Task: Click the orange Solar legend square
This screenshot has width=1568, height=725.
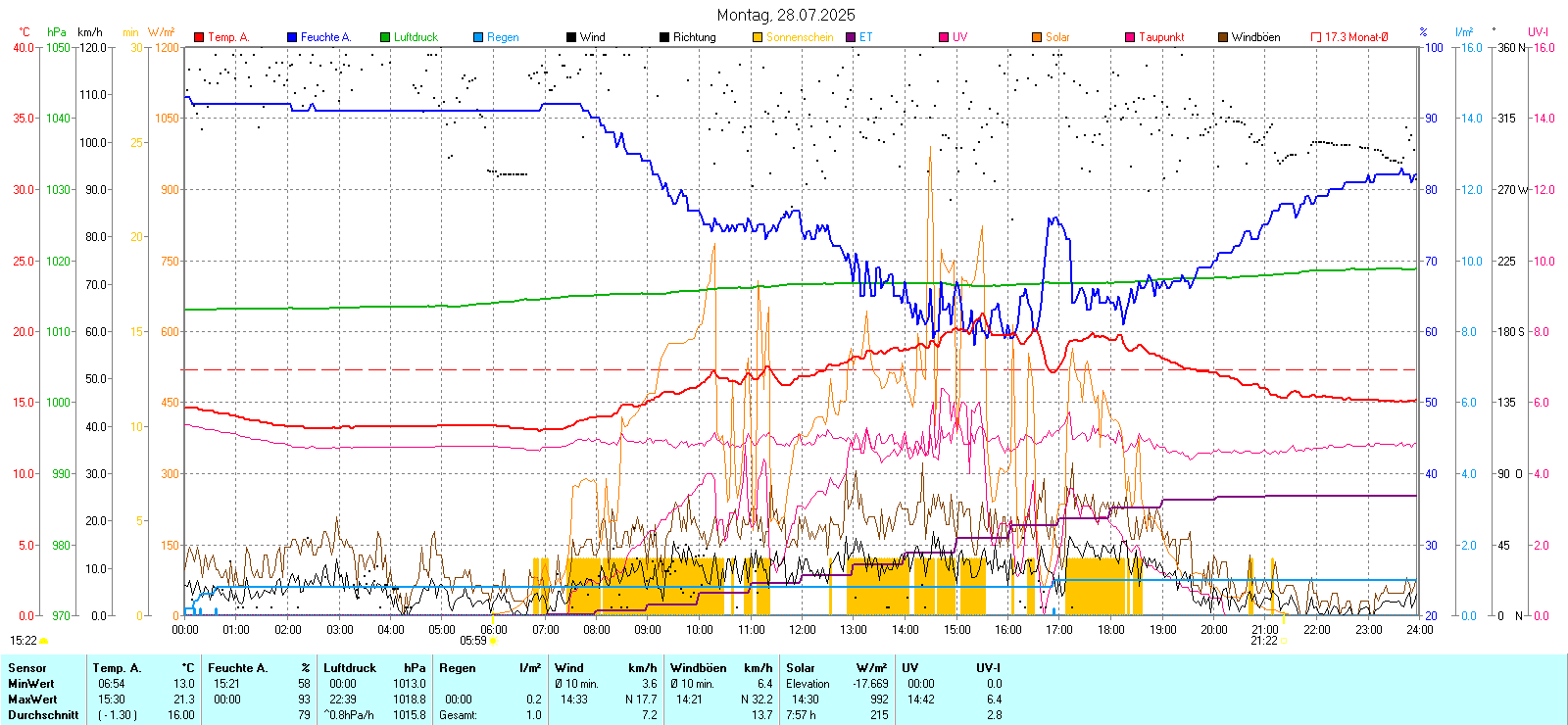Action: point(1037,37)
